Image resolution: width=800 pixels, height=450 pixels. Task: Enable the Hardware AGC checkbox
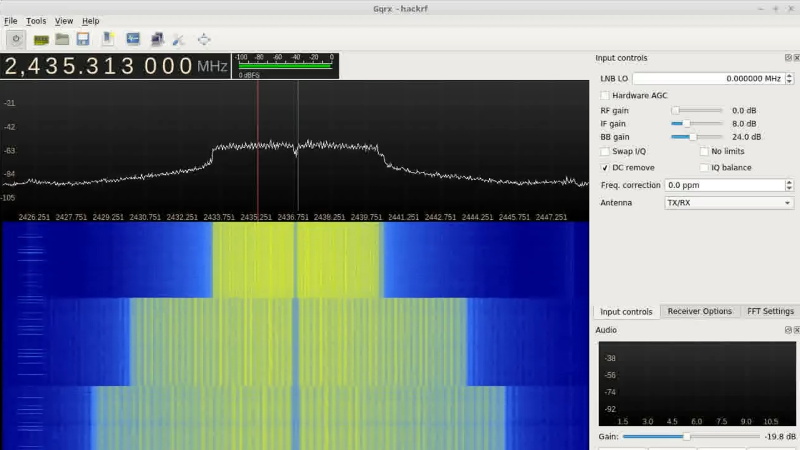pyautogui.click(x=605, y=95)
